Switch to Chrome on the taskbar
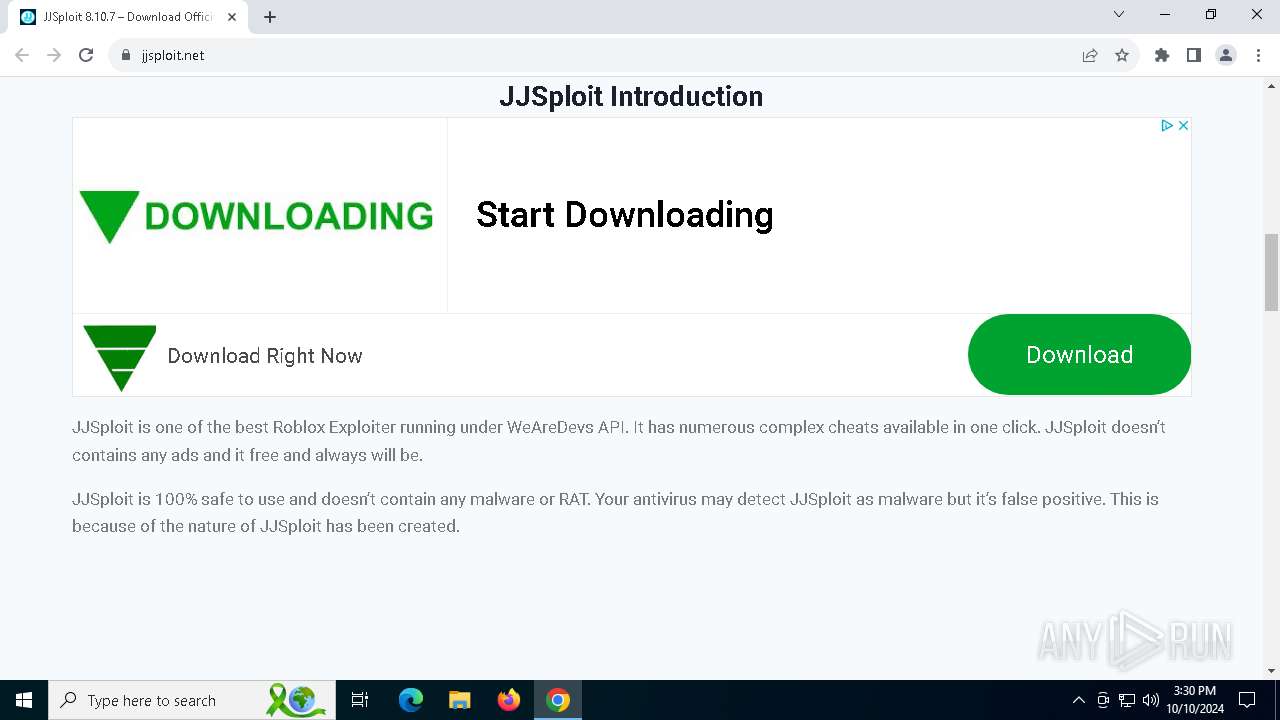Viewport: 1280px width, 720px height. 558,700
